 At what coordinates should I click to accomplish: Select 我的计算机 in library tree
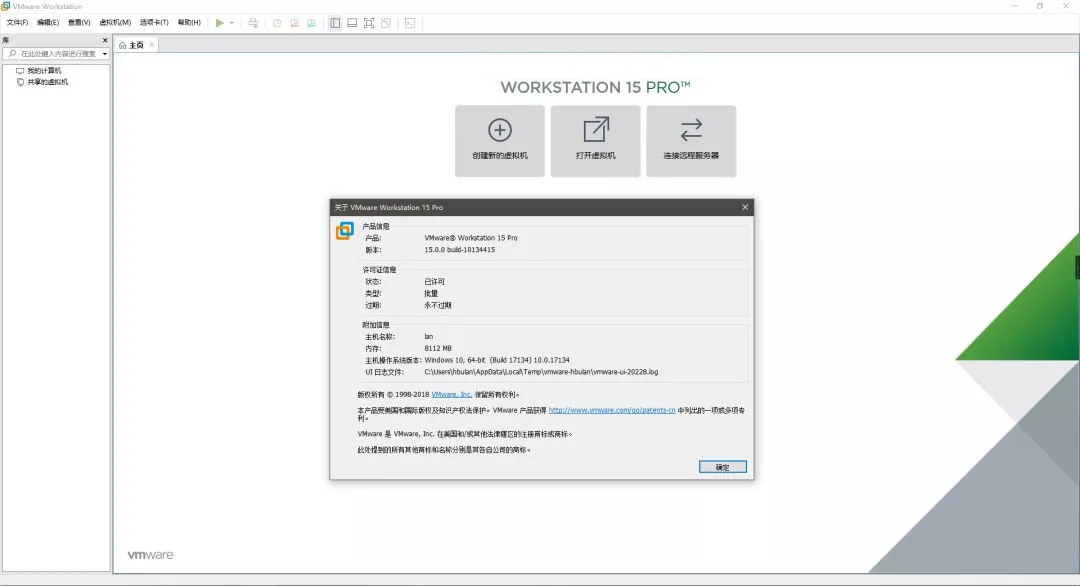(x=44, y=71)
